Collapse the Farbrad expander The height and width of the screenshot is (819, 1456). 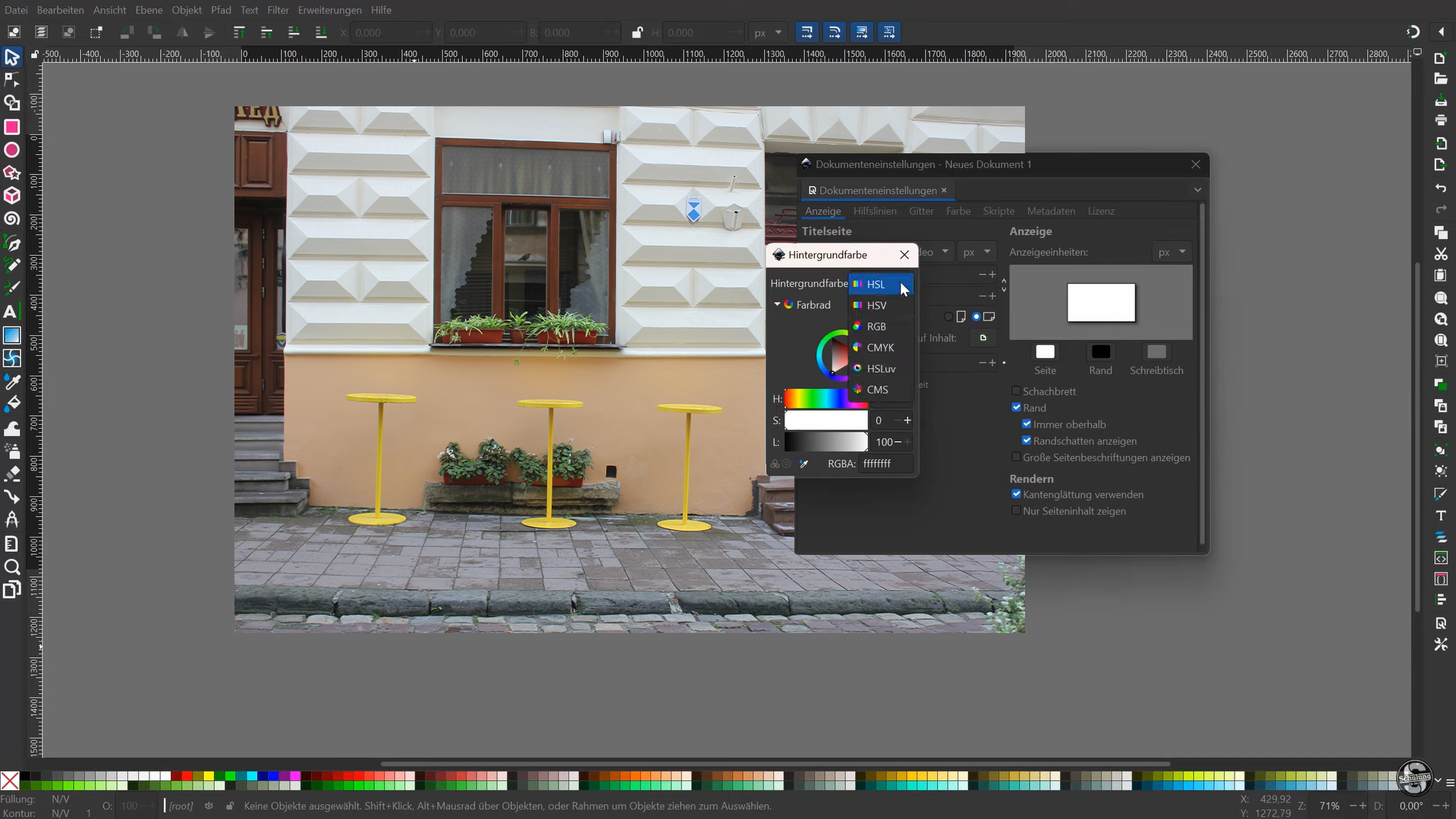778,304
